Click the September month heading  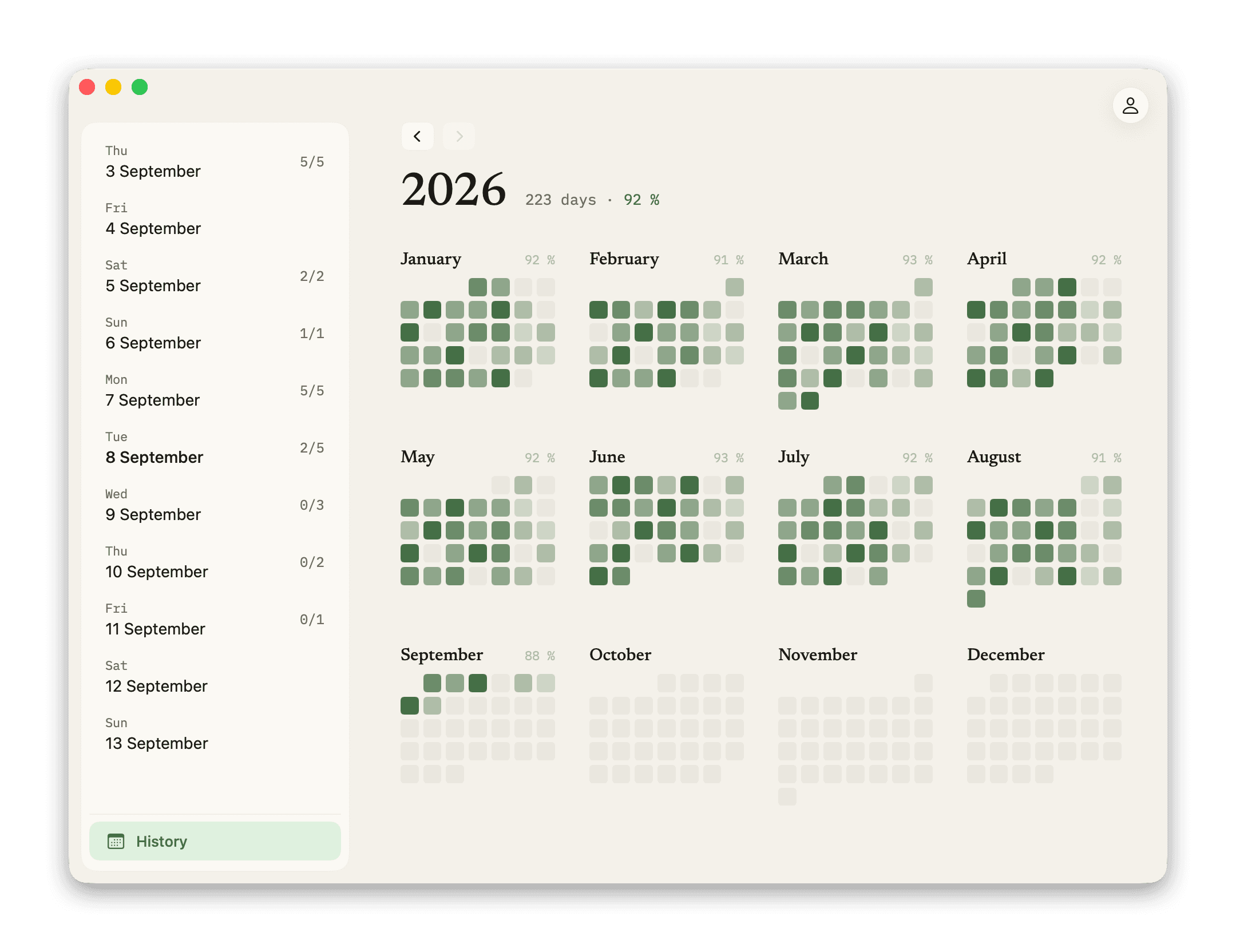coord(442,655)
